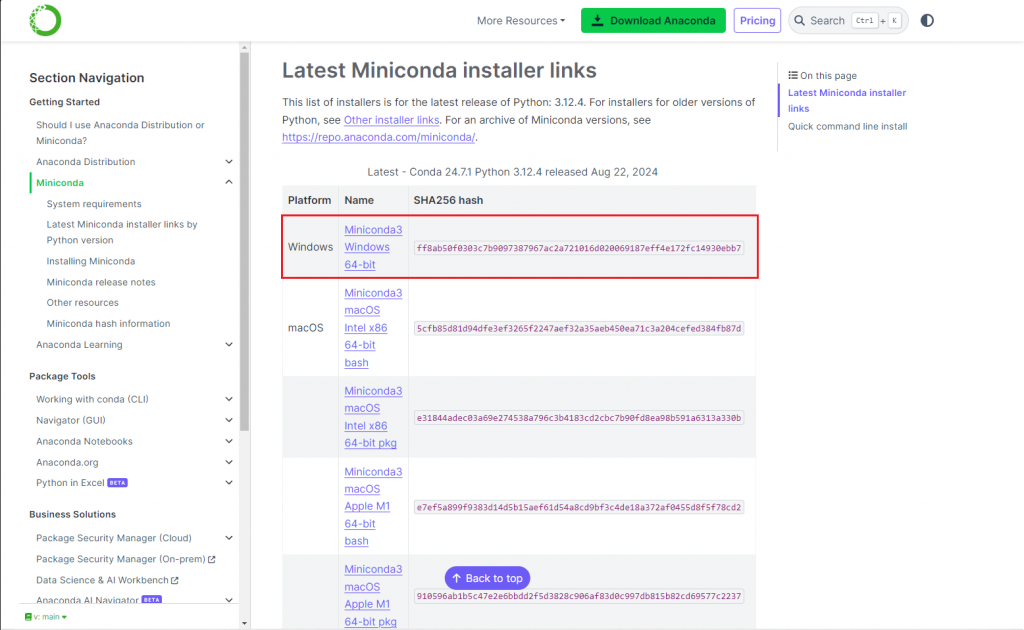Collapse the Miniconda section chevron
This screenshot has width=1024, height=630.
(x=229, y=182)
